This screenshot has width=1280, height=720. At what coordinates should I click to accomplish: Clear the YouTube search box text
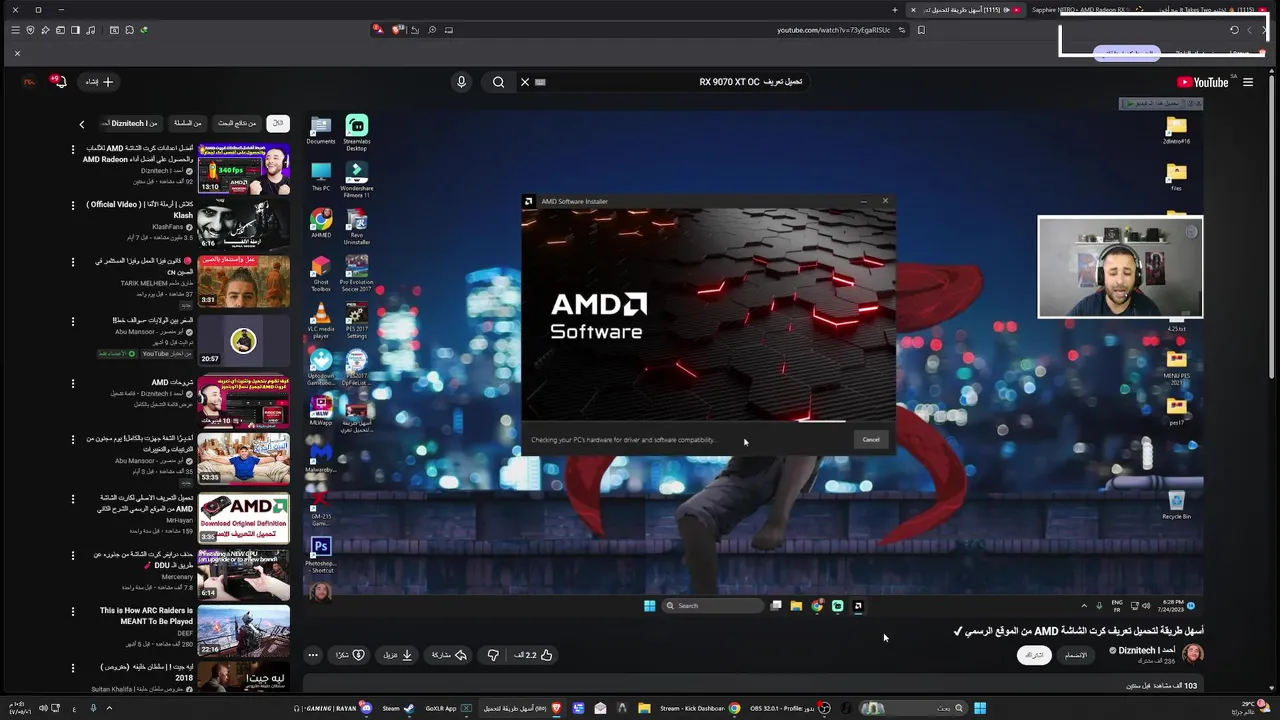(525, 82)
